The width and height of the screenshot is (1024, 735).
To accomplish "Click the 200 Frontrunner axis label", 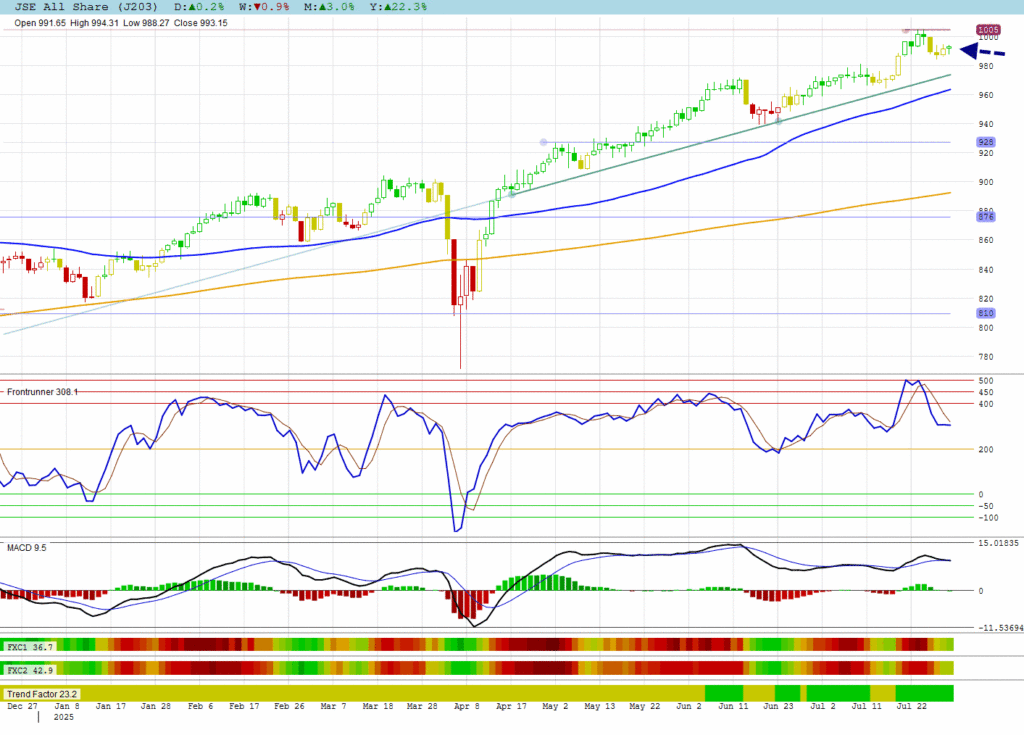I will 985,450.
